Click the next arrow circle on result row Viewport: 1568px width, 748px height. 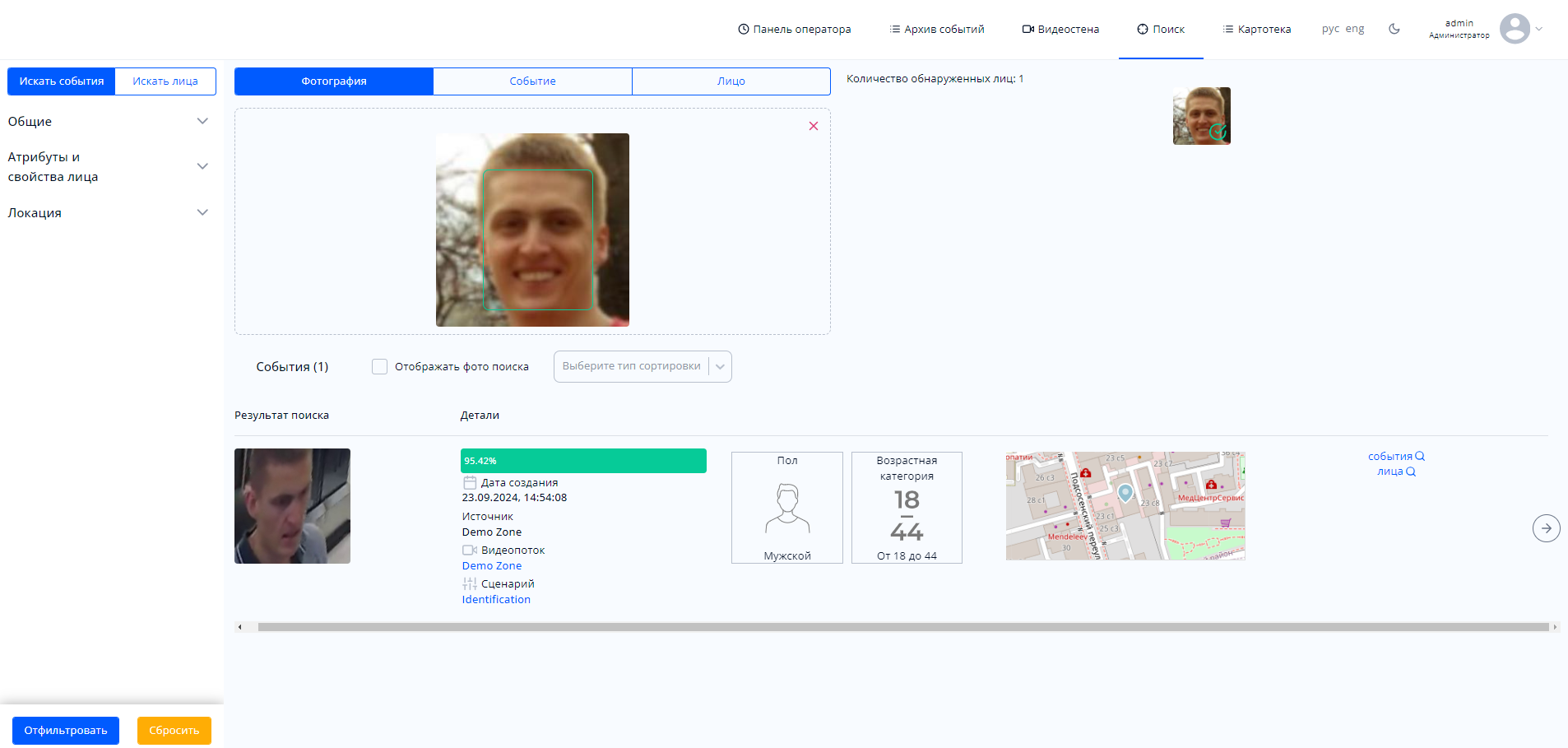1547,528
